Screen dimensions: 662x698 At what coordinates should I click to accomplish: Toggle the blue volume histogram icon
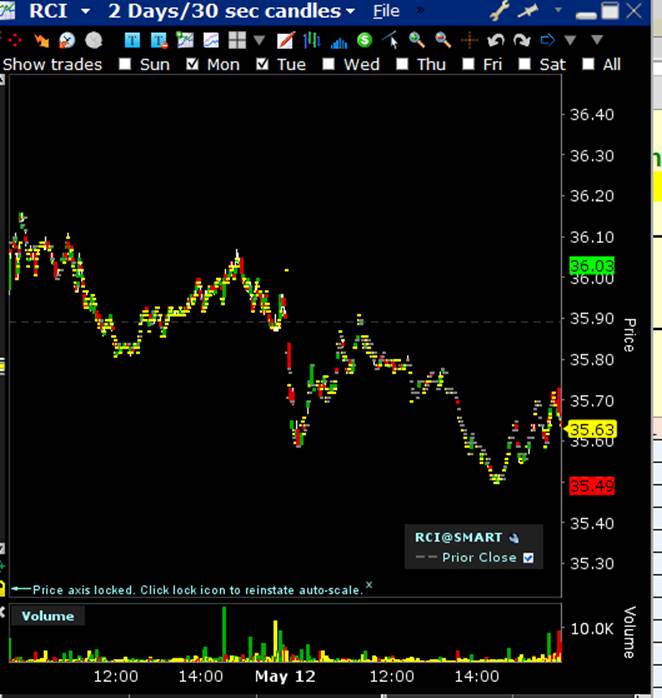339,42
